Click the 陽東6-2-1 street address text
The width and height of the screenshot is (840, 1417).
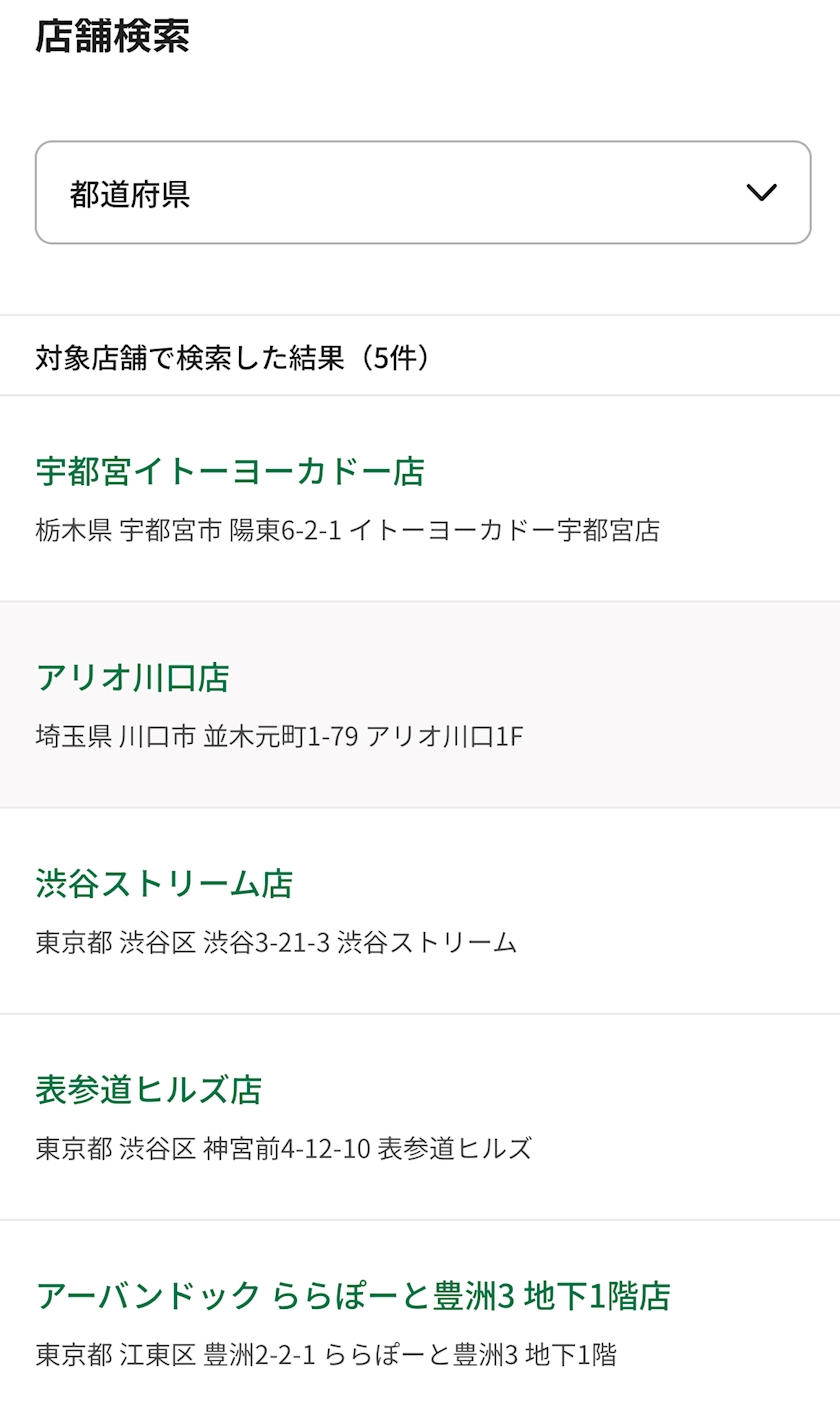coord(284,530)
